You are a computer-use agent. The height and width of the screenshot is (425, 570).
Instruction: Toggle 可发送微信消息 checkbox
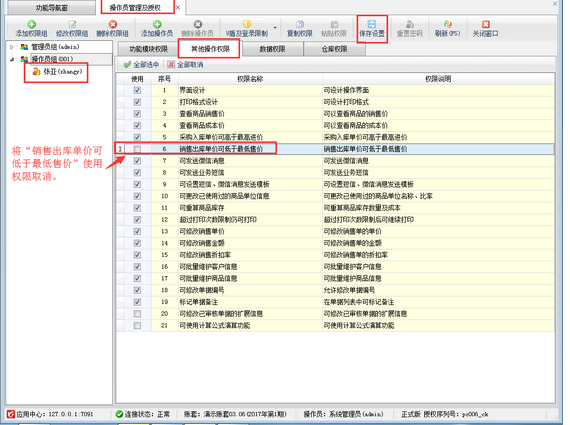pyautogui.click(x=137, y=161)
